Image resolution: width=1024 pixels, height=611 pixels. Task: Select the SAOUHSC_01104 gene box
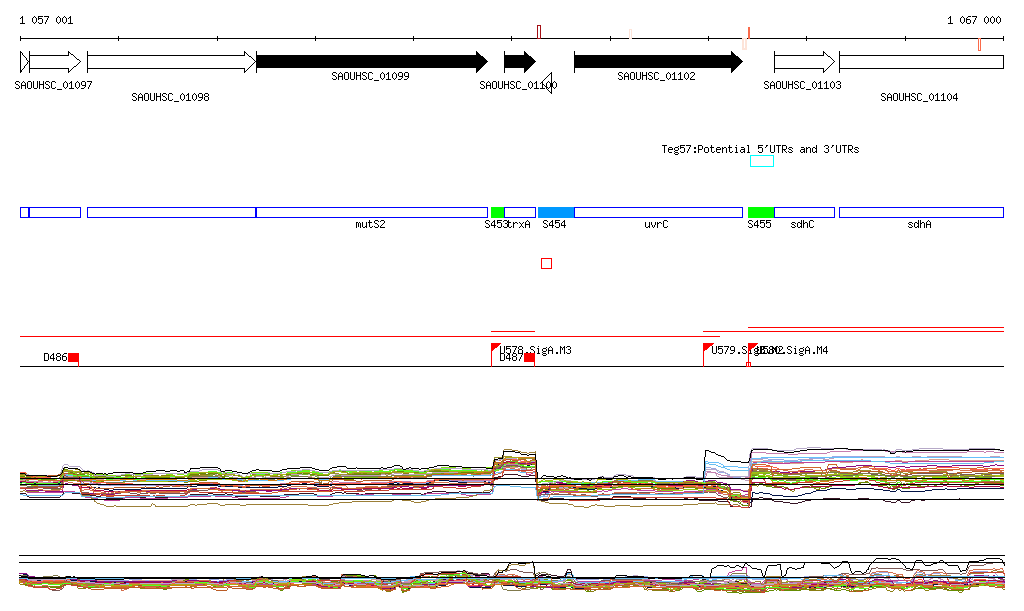[x=920, y=62]
